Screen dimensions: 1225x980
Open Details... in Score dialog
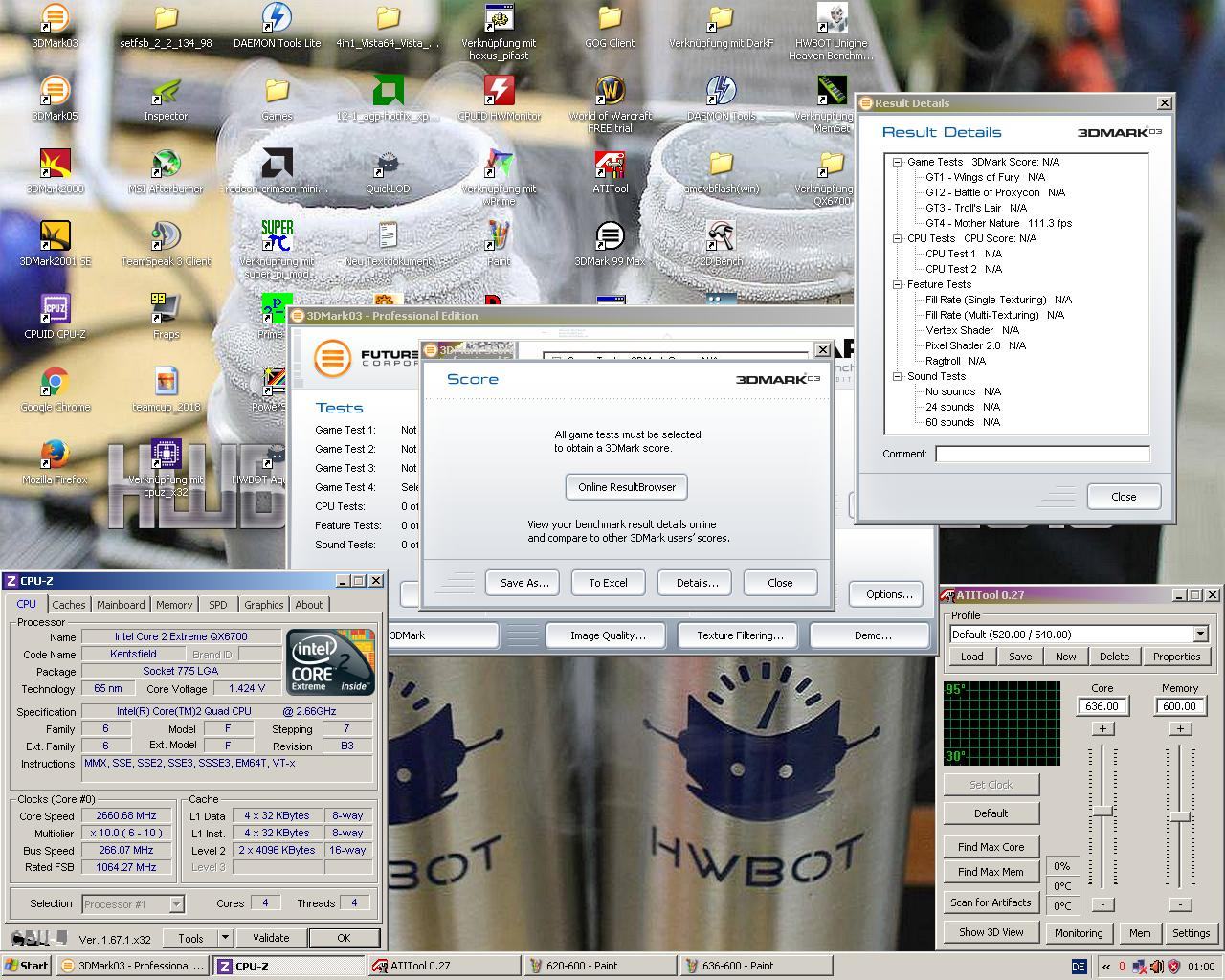click(697, 583)
